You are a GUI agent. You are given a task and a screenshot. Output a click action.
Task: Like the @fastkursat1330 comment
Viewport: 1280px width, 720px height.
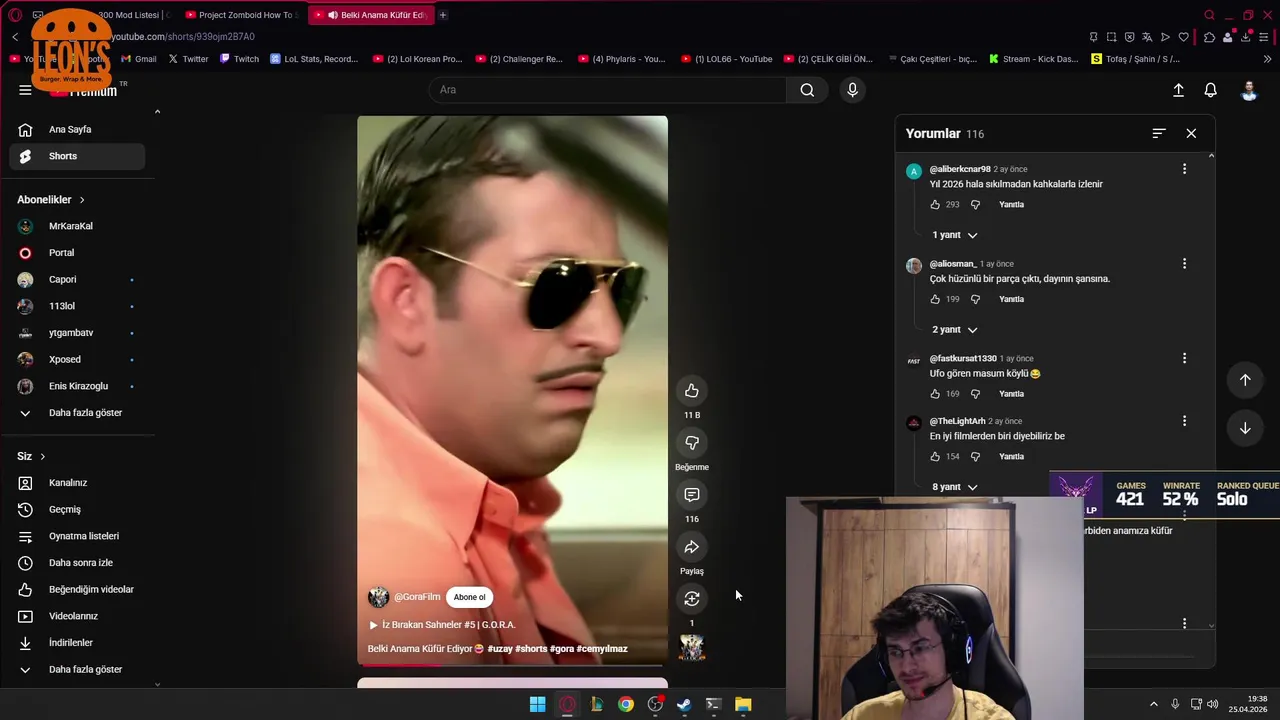click(935, 393)
